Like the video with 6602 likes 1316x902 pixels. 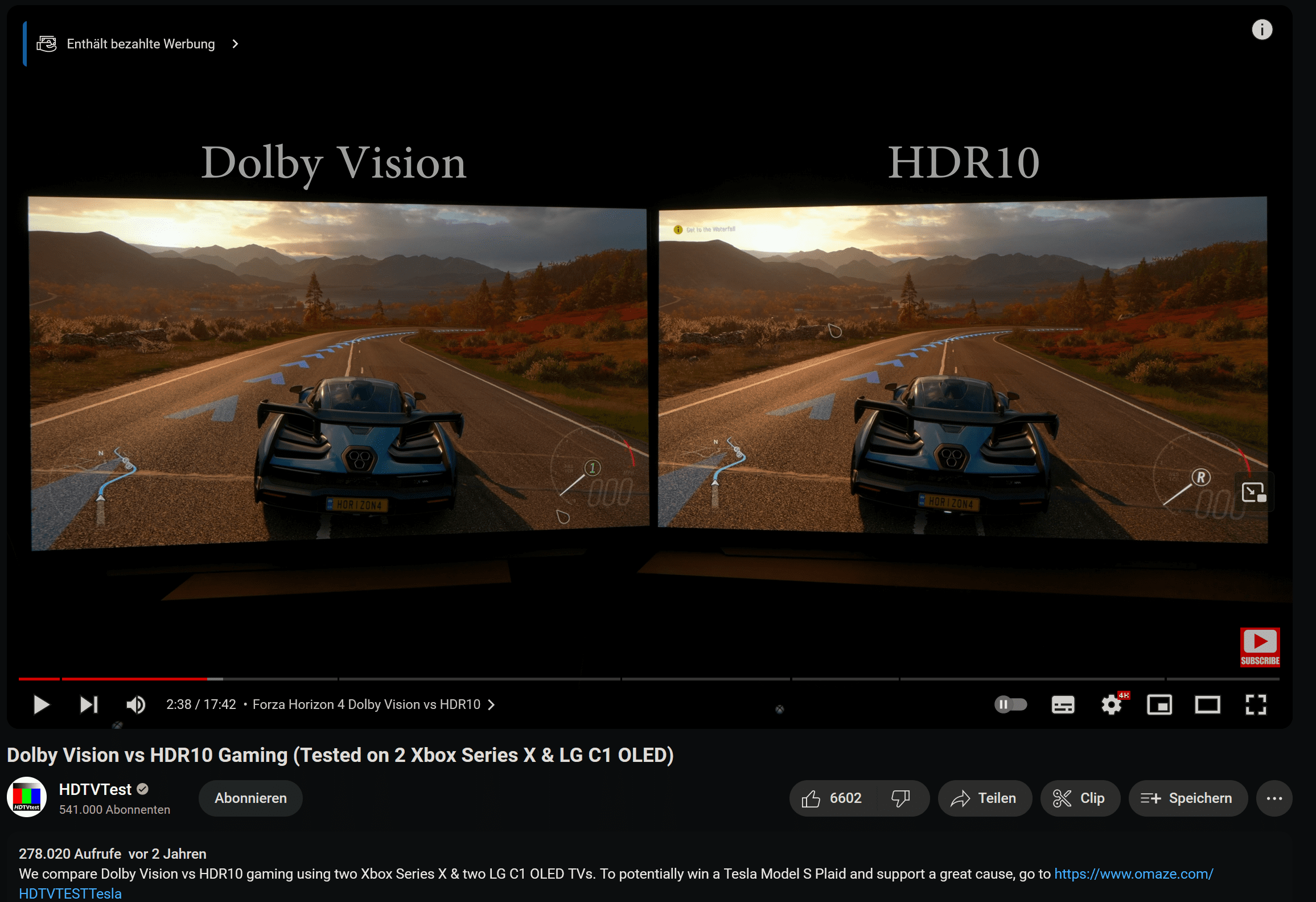pyautogui.click(x=832, y=798)
